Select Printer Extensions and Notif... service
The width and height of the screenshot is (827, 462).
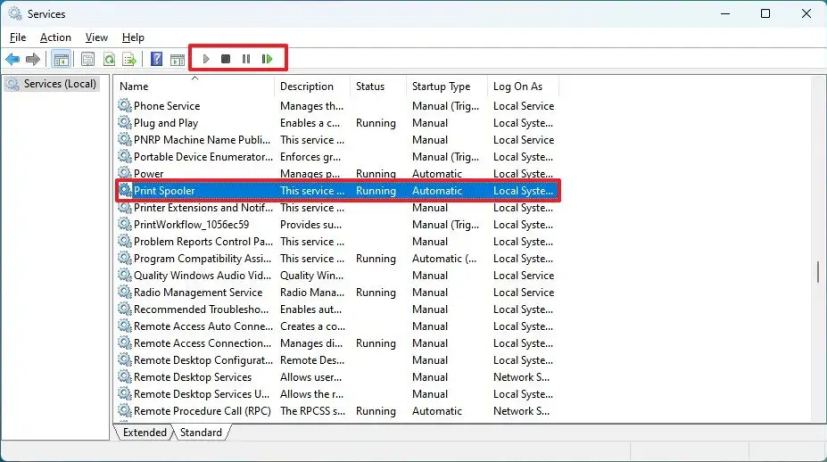(203, 207)
